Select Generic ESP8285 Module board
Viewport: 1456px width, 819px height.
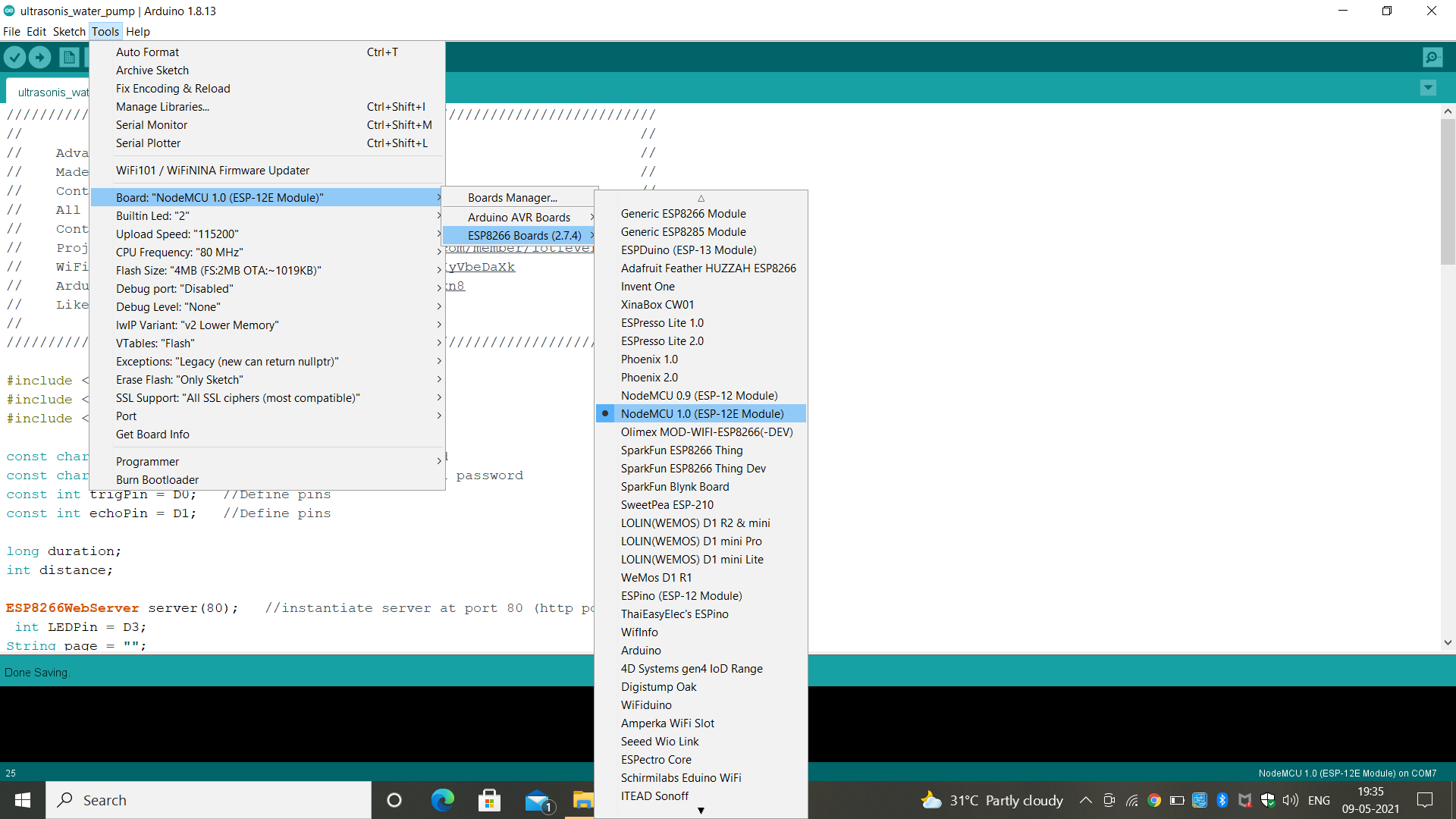pyautogui.click(x=701, y=231)
